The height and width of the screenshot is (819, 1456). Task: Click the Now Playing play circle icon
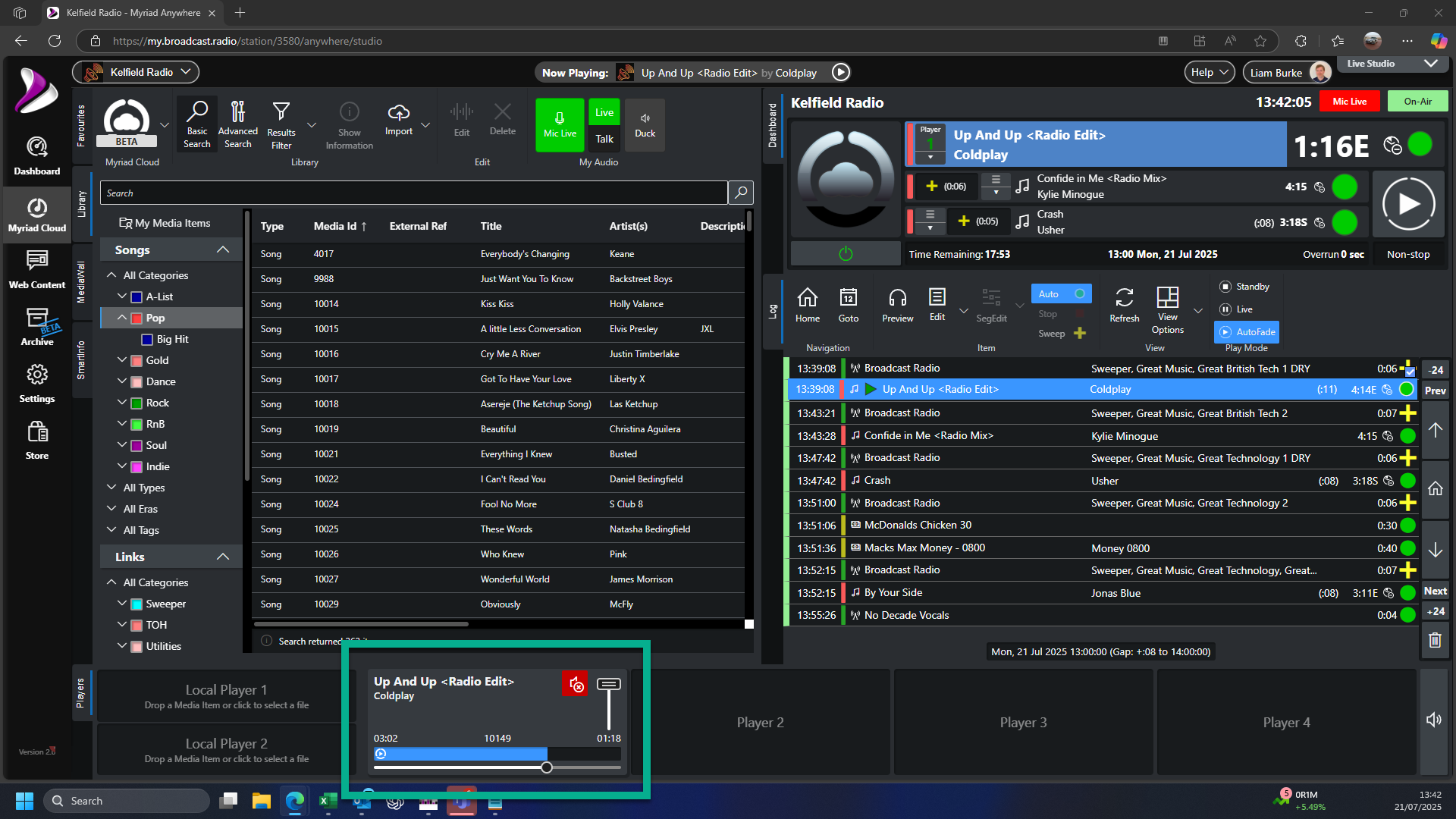pyautogui.click(x=840, y=72)
